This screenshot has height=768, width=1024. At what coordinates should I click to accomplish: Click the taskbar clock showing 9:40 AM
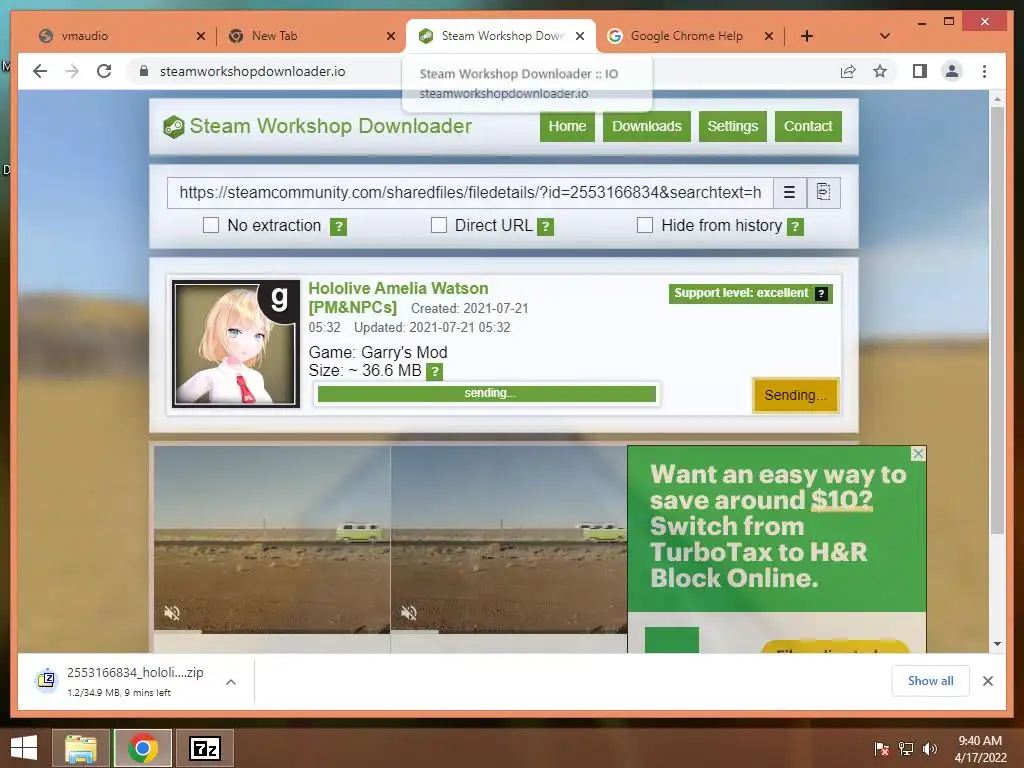pos(980,749)
